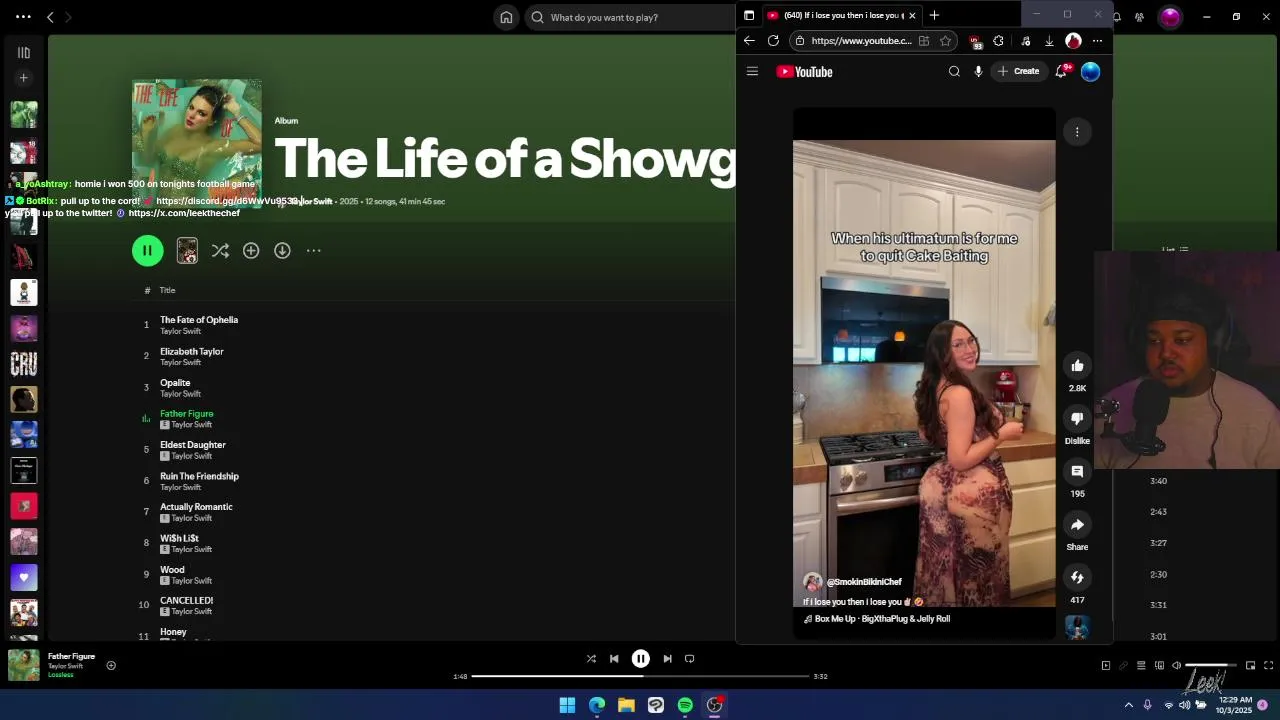The width and height of the screenshot is (1280, 720).
Task: Select the CANCELLED! track
Action: pyautogui.click(x=186, y=601)
